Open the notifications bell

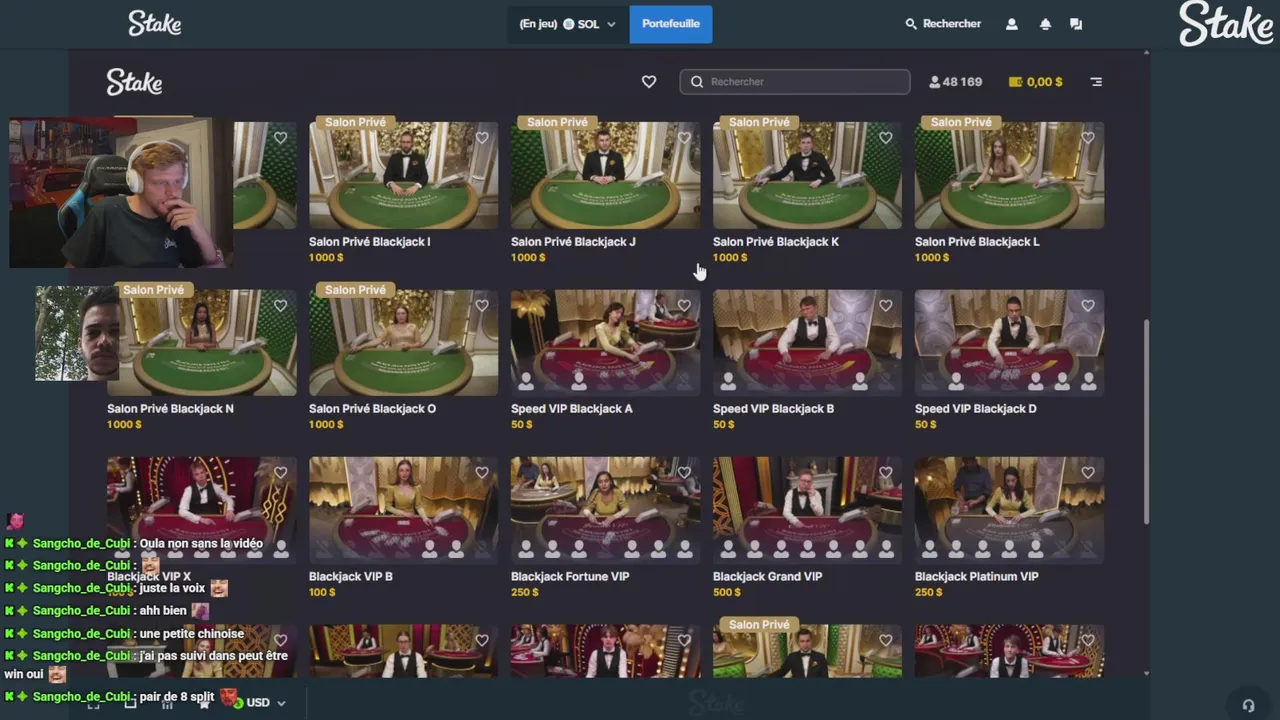point(1045,24)
